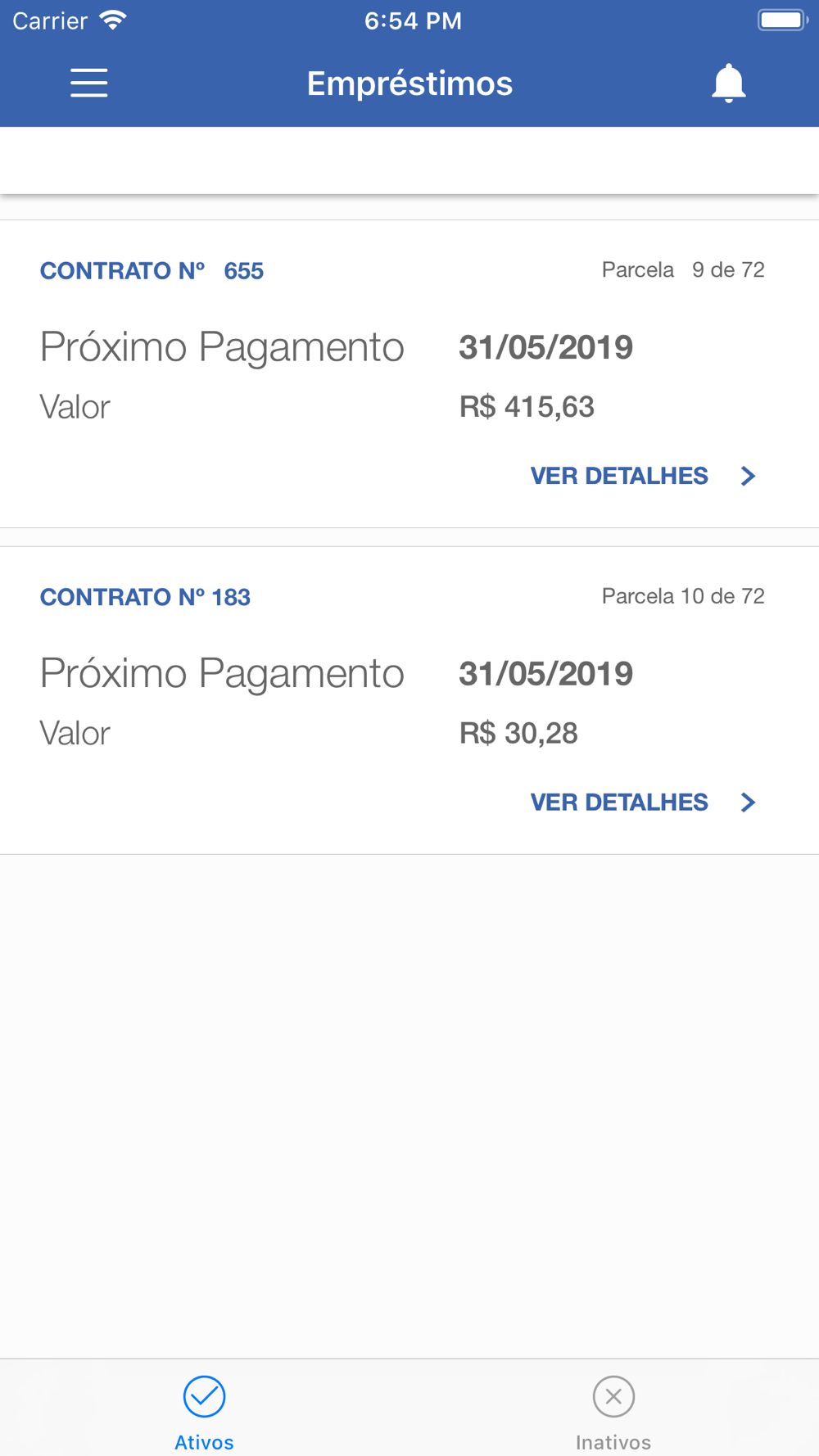Tap the 6:54 PM clock
The width and height of the screenshot is (819, 1456).
point(413,20)
